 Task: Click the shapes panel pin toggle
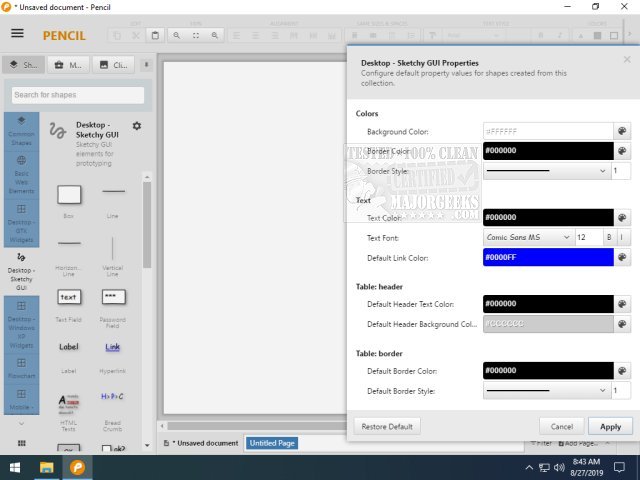[x=147, y=64]
